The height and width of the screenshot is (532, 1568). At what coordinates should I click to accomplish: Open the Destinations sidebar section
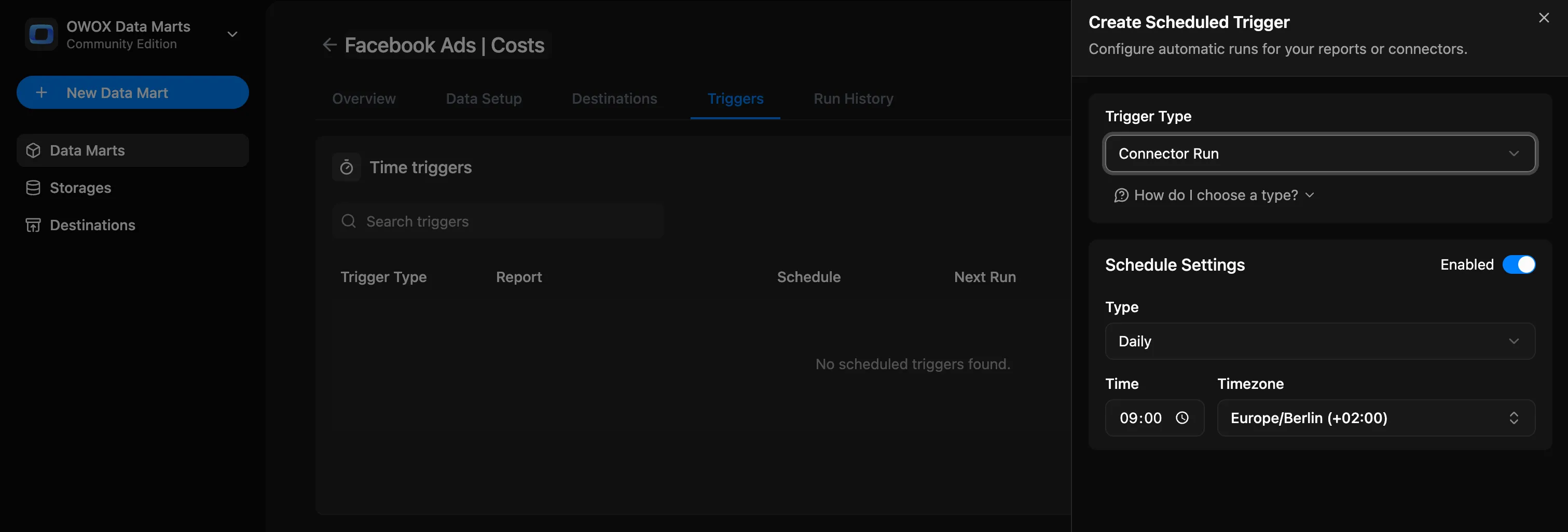click(92, 225)
